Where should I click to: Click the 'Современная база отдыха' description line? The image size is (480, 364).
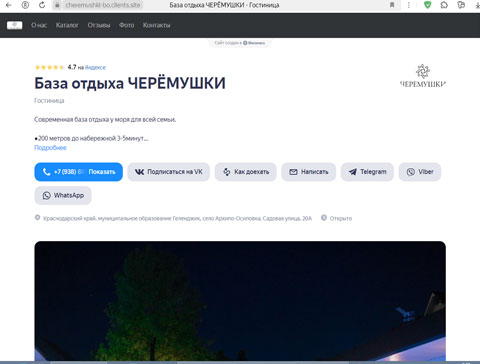click(105, 119)
